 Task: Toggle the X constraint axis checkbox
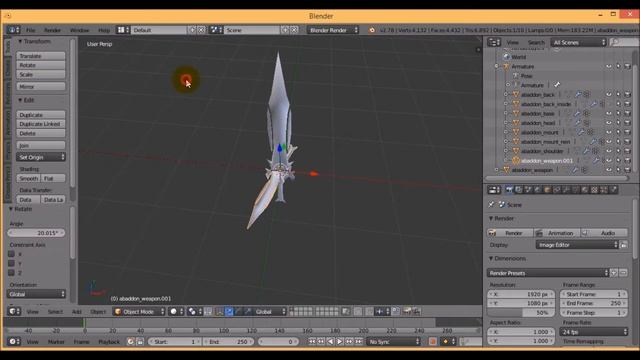(11, 253)
